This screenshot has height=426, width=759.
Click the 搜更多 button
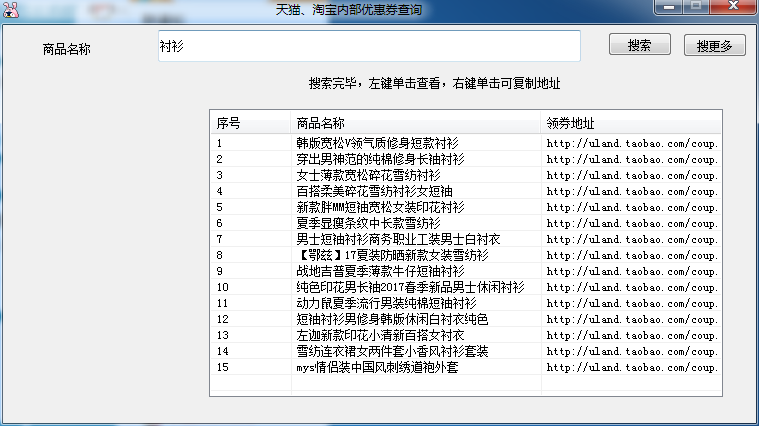point(714,46)
